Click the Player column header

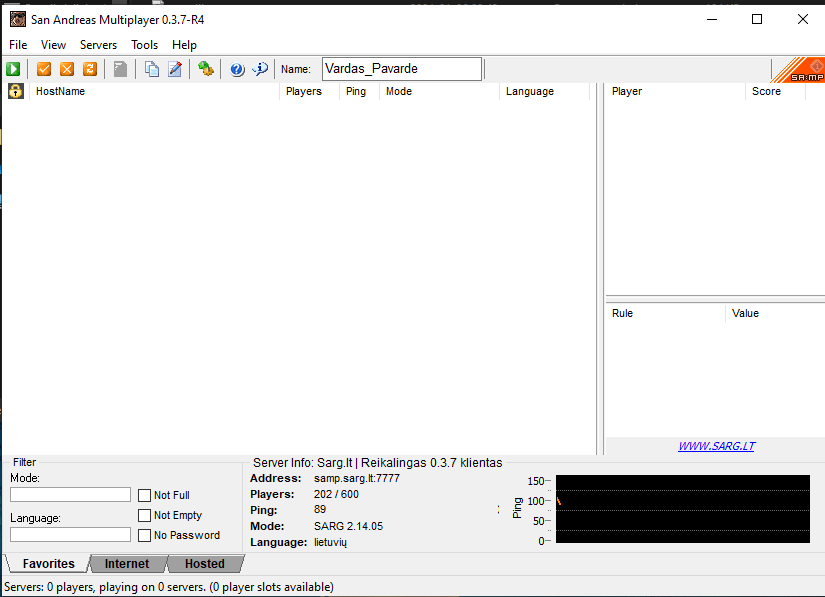pos(676,91)
